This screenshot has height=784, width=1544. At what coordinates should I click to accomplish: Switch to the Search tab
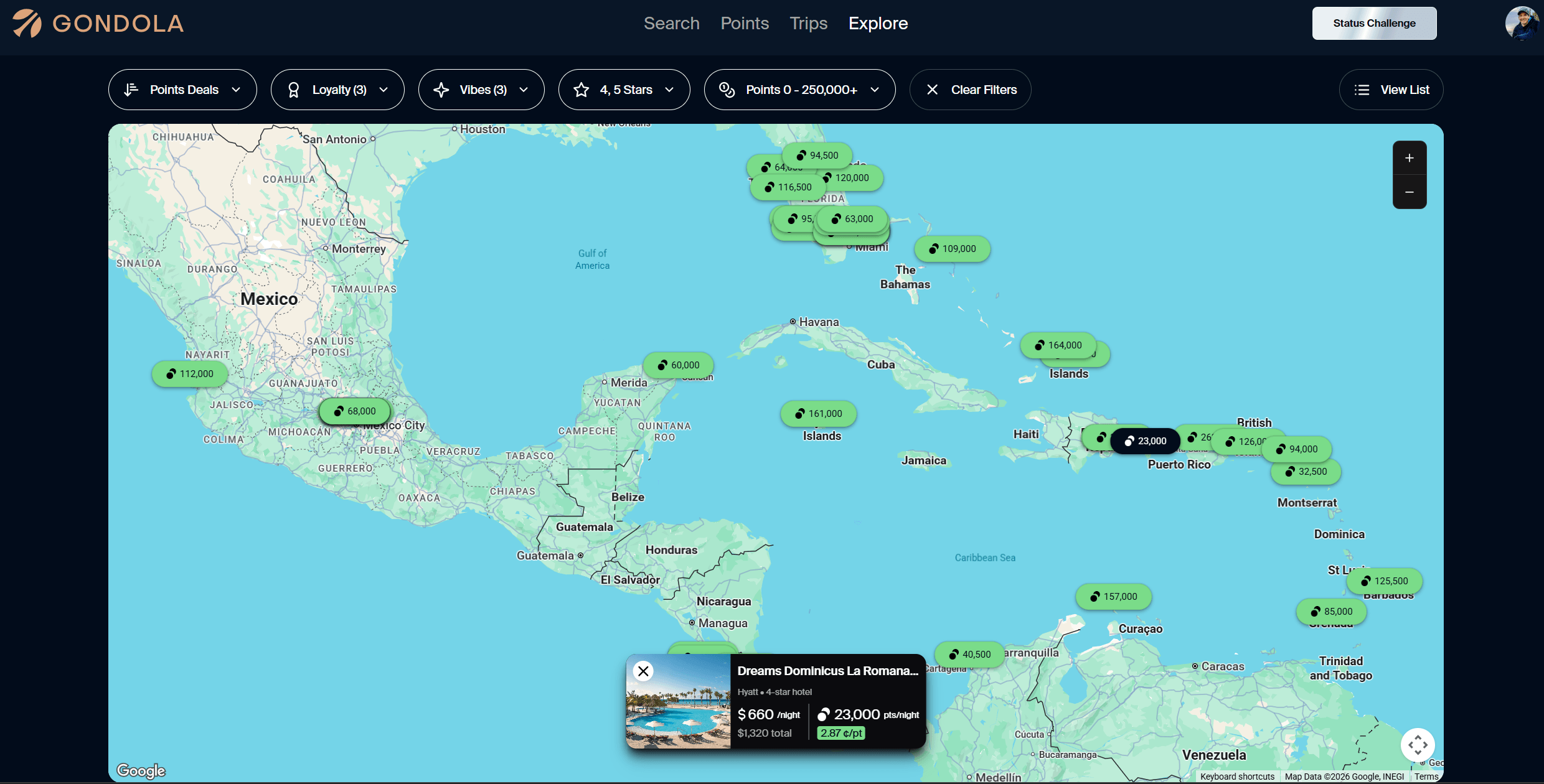(671, 24)
